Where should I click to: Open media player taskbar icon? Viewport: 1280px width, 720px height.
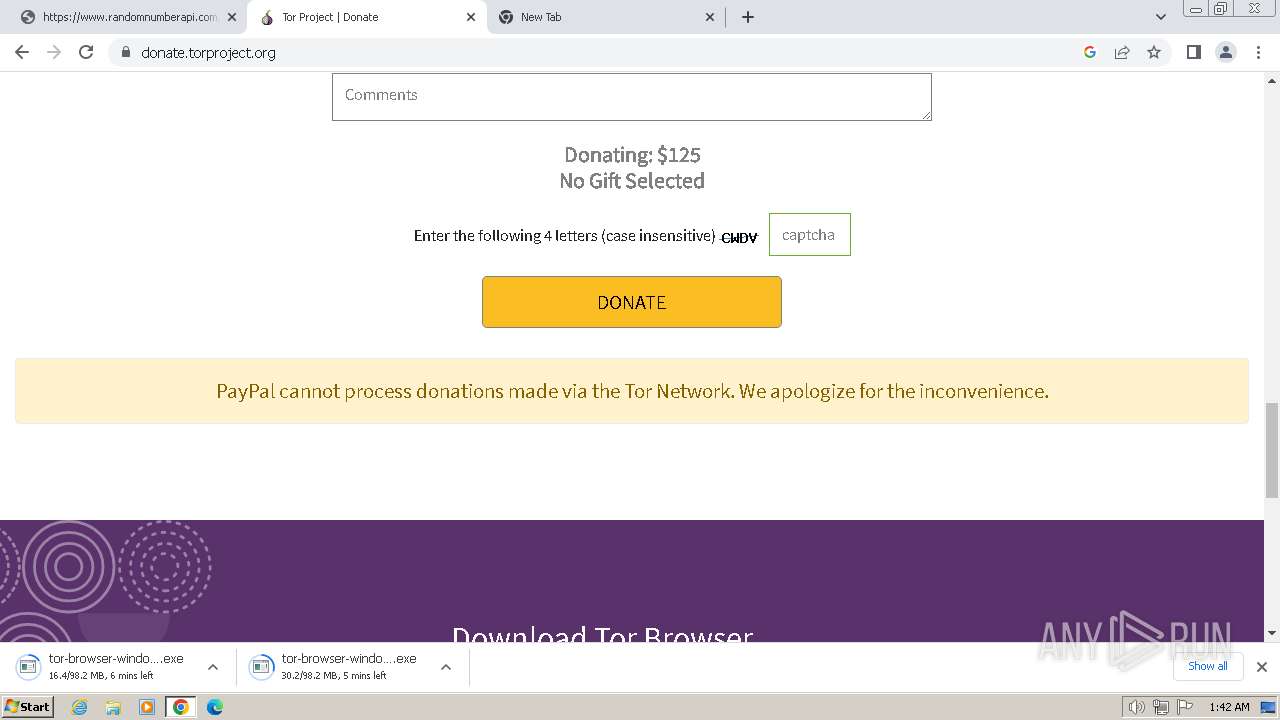147,707
